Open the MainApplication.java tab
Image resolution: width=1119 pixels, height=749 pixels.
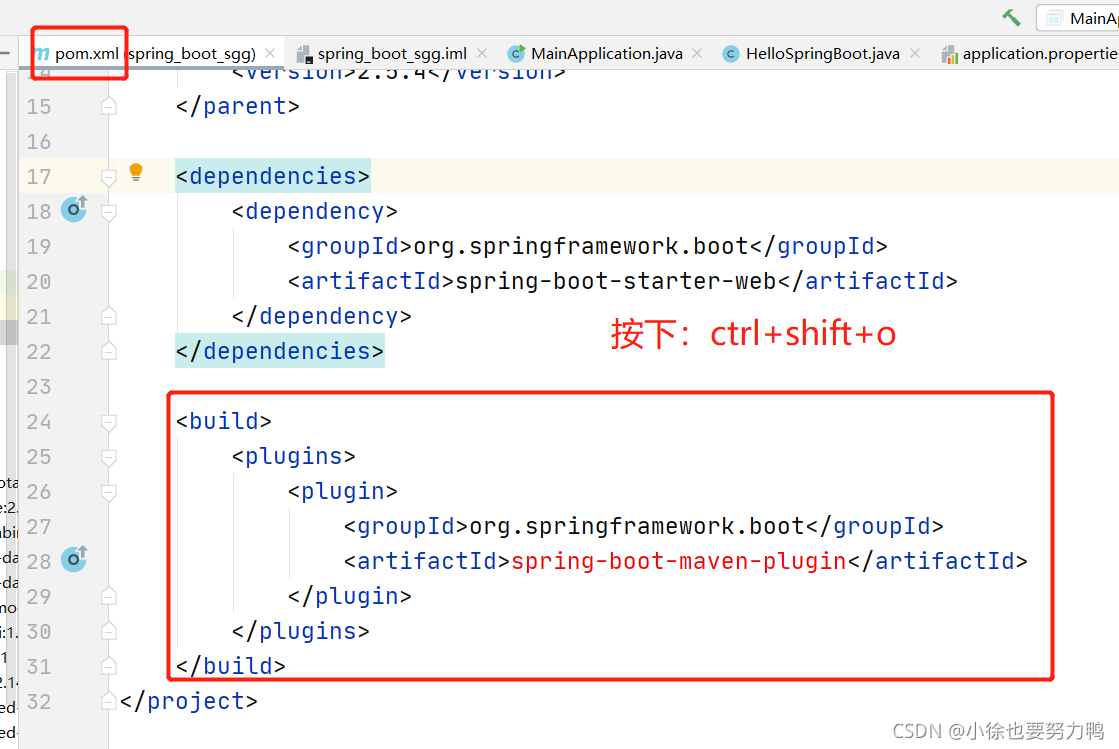pyautogui.click(x=606, y=54)
